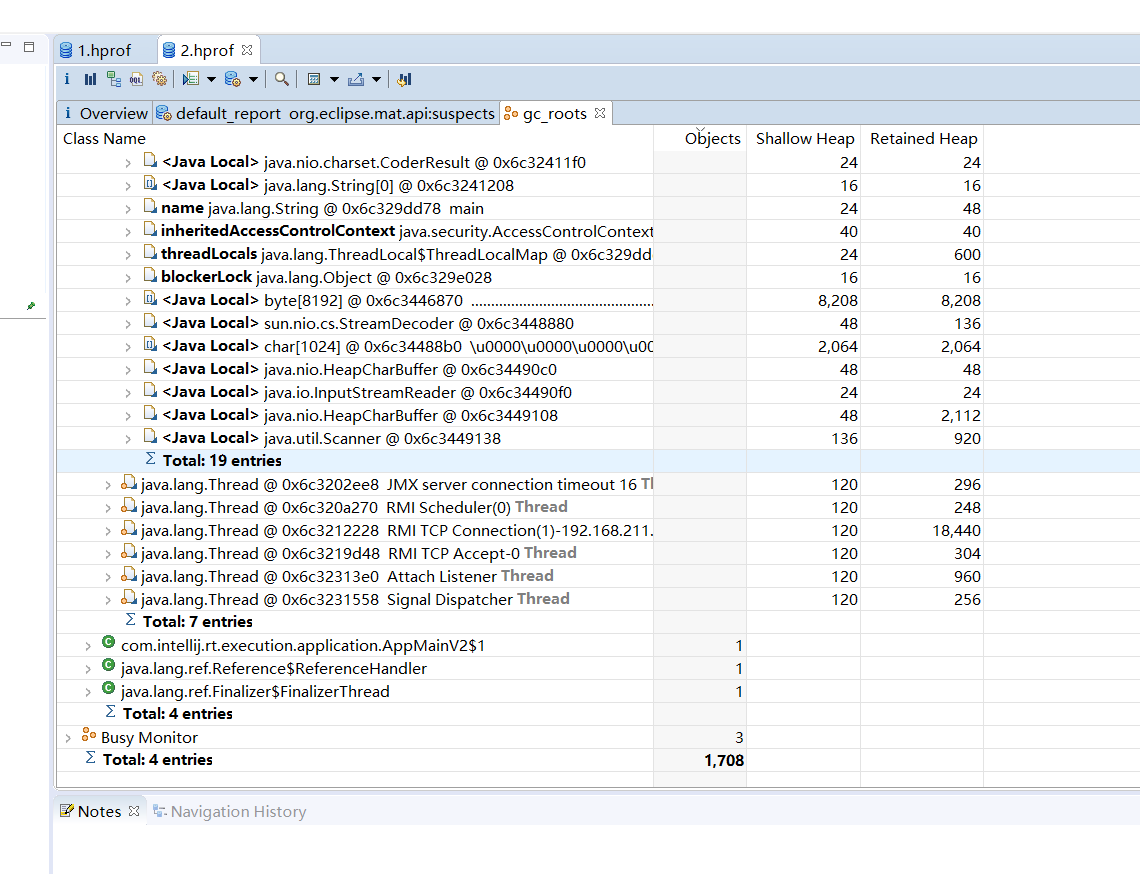Switch to the Overview tab

coord(105,113)
